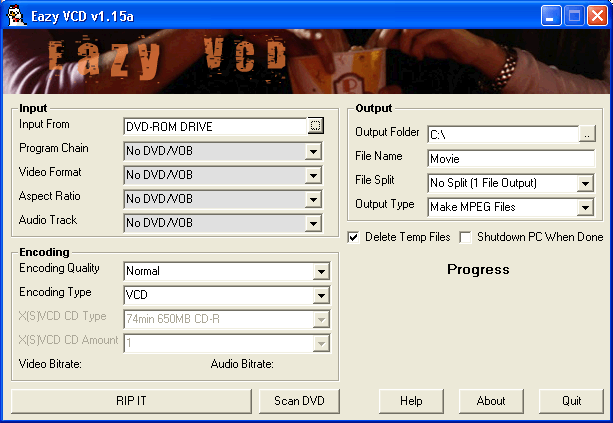613x423 pixels.
Task: Click the Output Type label
Action: point(385,204)
